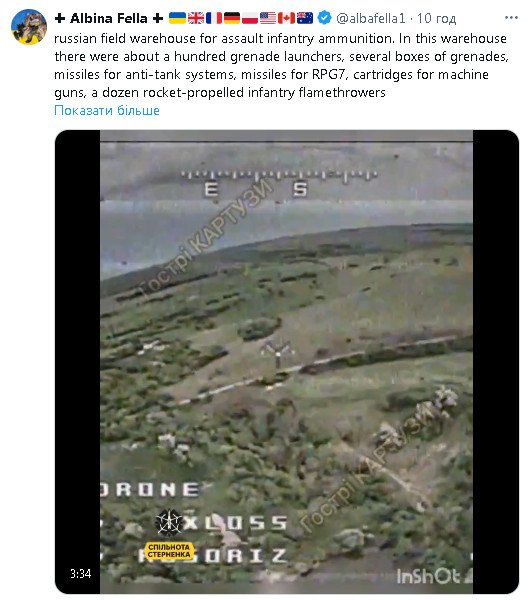Click the Ukrainian flag emoji
The image size is (530, 600).
pyautogui.click(x=177, y=18)
